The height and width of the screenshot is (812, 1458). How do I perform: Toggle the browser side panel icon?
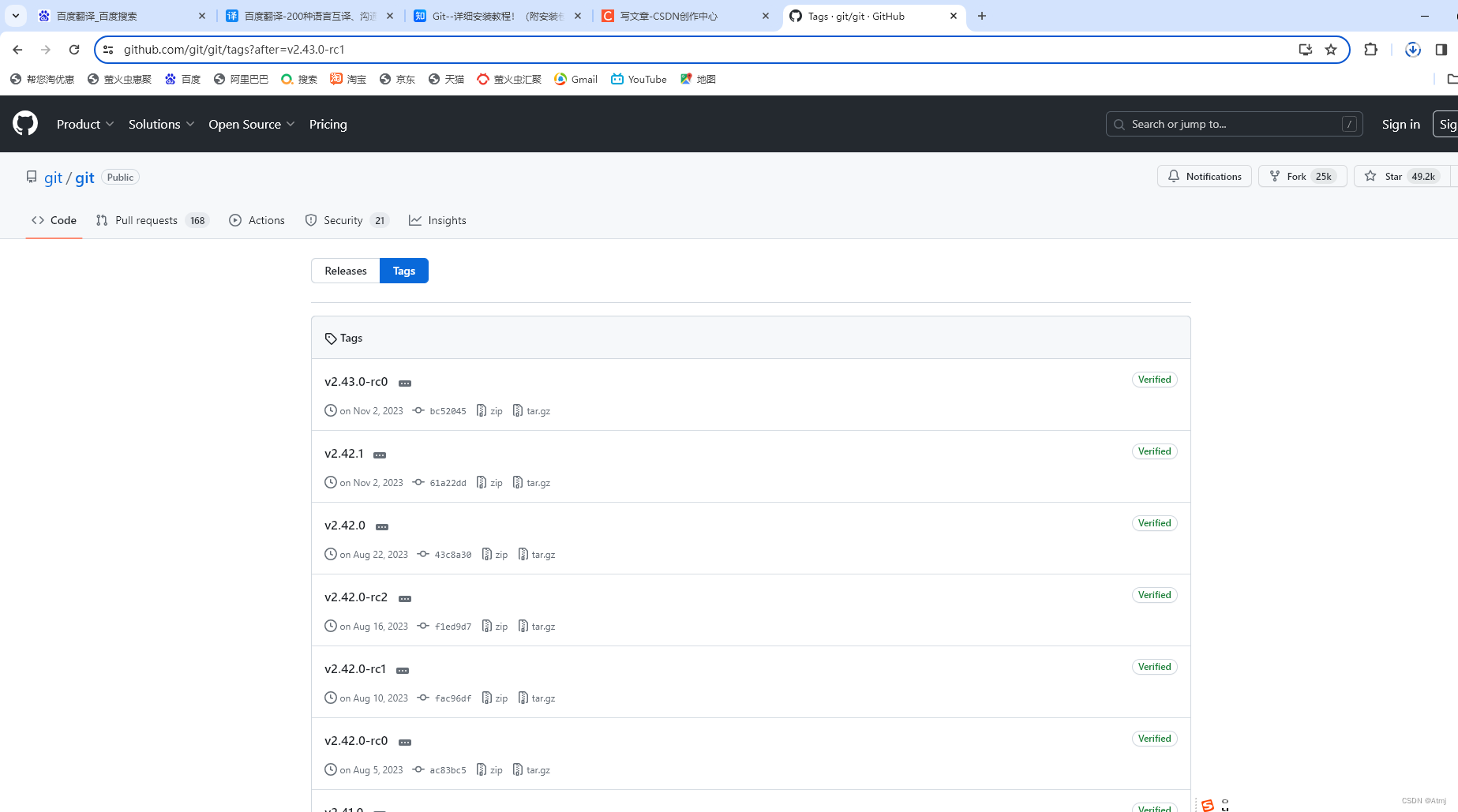pos(1441,50)
